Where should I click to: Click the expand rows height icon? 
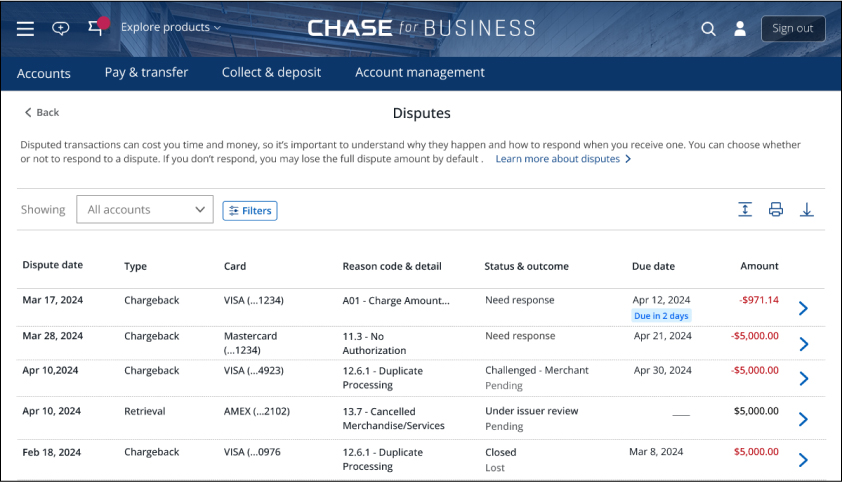pyautogui.click(x=745, y=209)
